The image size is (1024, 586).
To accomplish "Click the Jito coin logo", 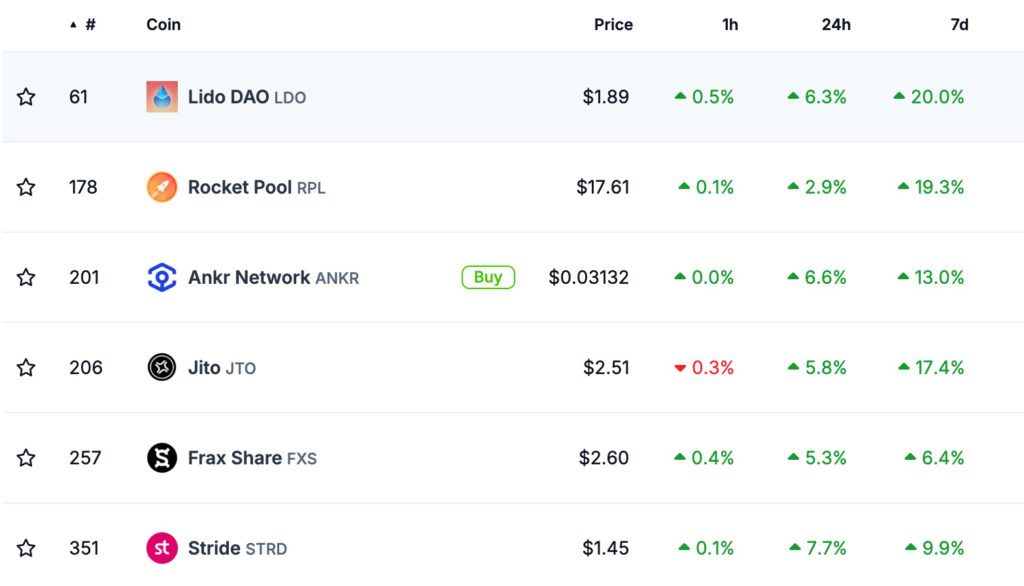I will (162, 367).
